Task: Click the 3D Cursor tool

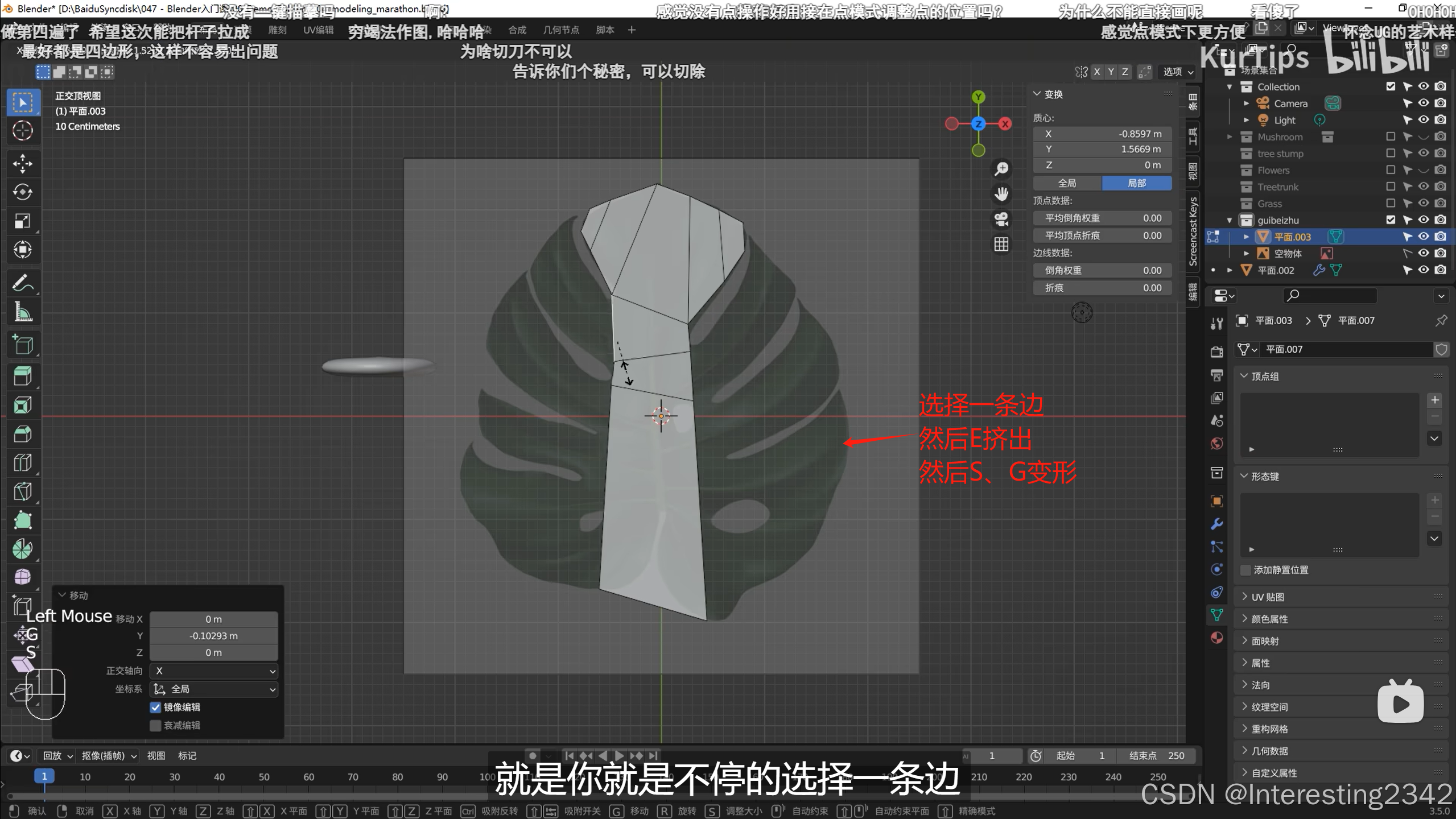Action: [23, 131]
